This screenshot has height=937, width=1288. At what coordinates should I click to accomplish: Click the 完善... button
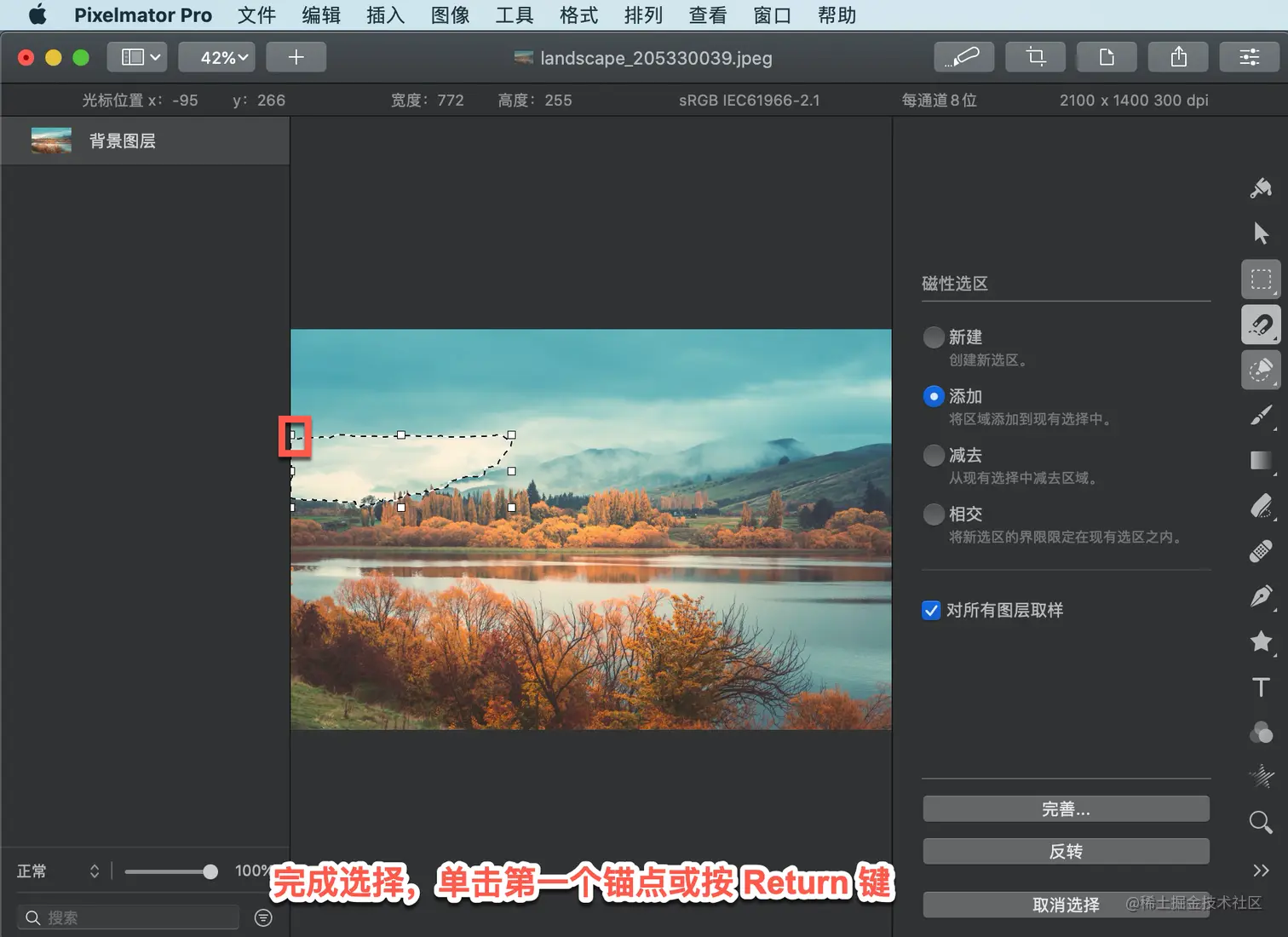click(1066, 808)
